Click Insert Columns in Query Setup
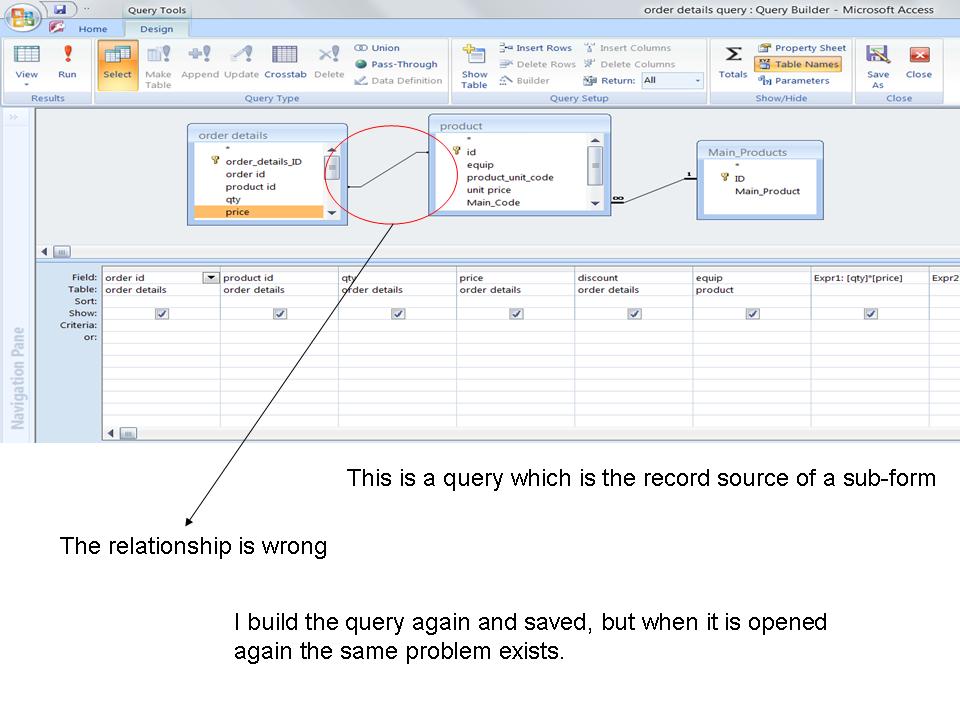960x720 pixels. pos(628,48)
